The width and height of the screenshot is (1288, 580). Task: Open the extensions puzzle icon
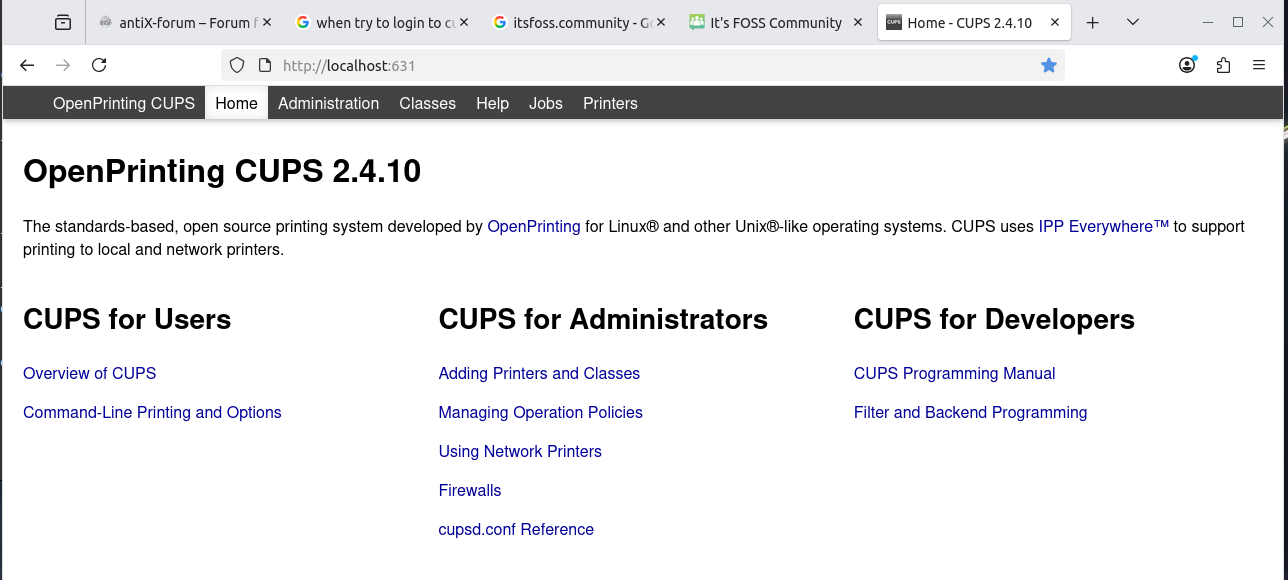(x=1223, y=65)
